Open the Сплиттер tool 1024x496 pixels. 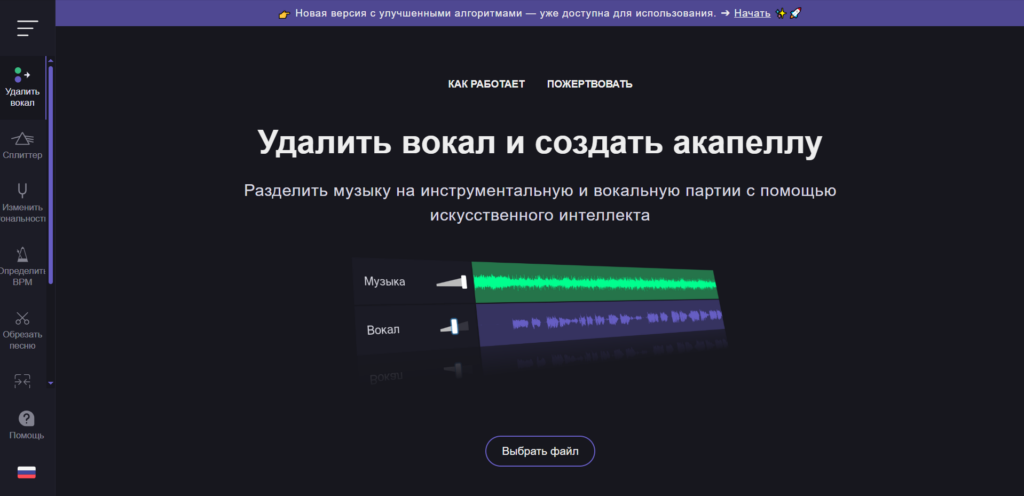22,146
